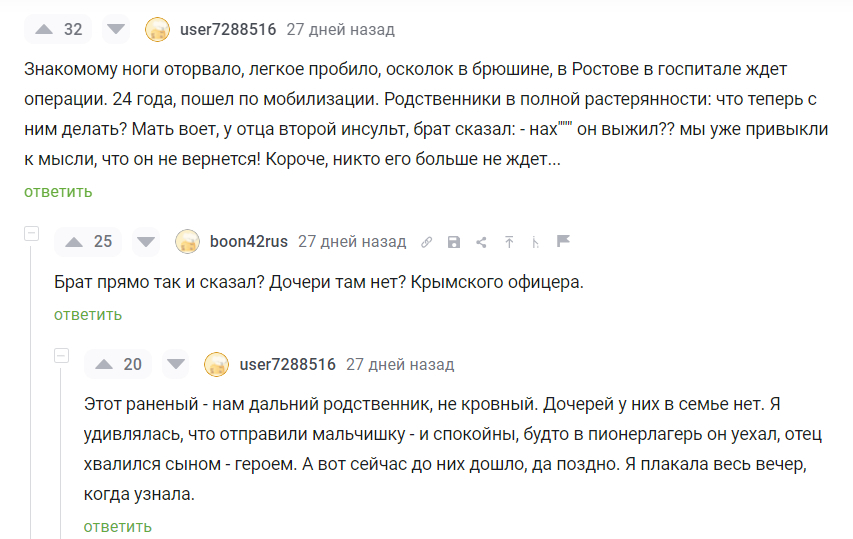Upvote the top comment with 32 points
Viewport: 853px width, 539px height.
coord(43,30)
